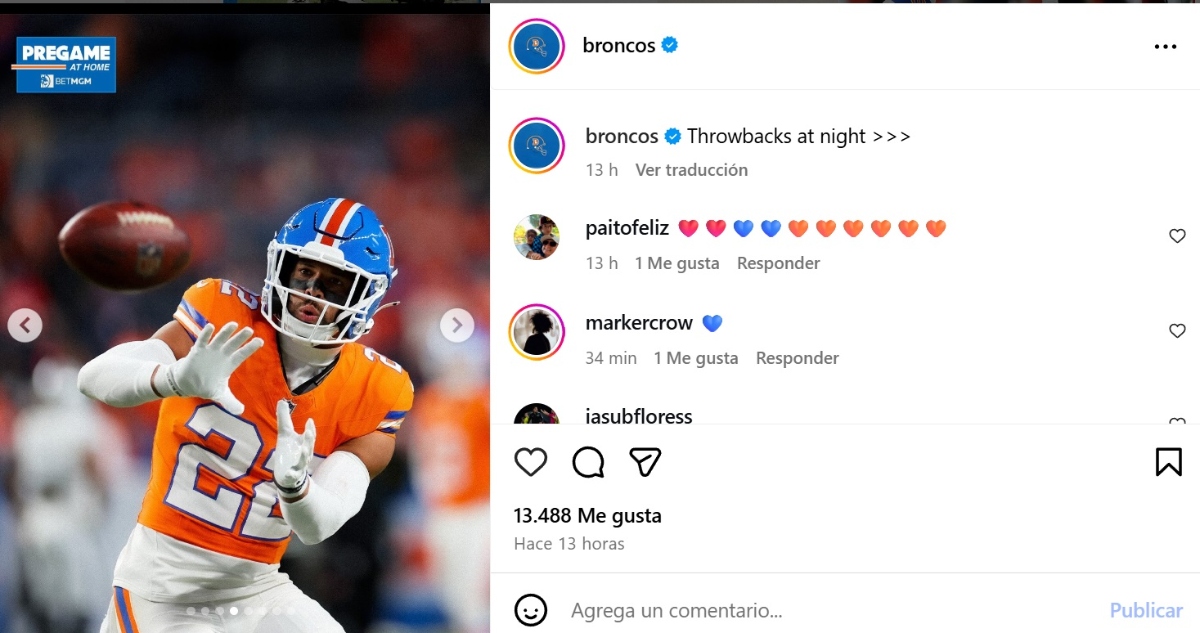Like paitofeliz's comment with the small heart
The width and height of the screenshot is (1200, 633).
click(x=1177, y=236)
